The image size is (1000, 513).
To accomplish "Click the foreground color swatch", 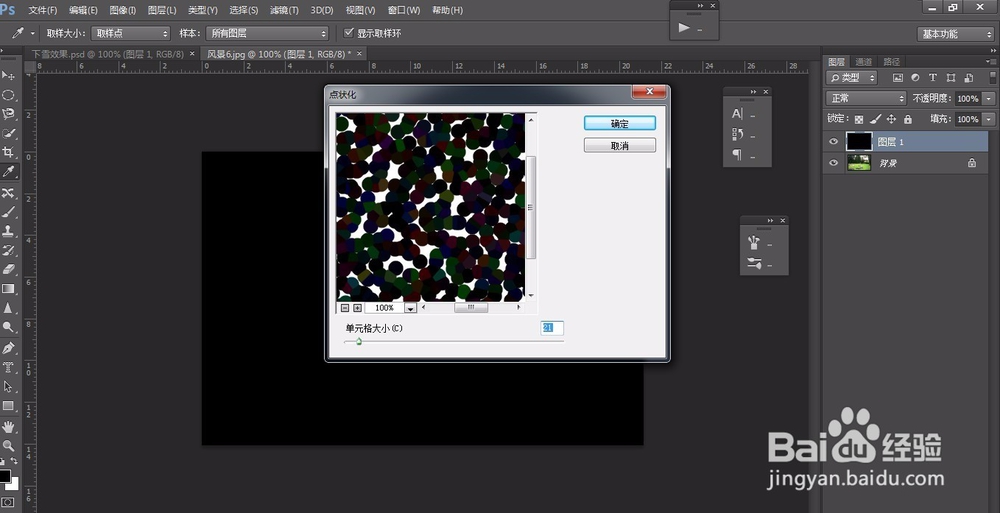I will point(4,476).
